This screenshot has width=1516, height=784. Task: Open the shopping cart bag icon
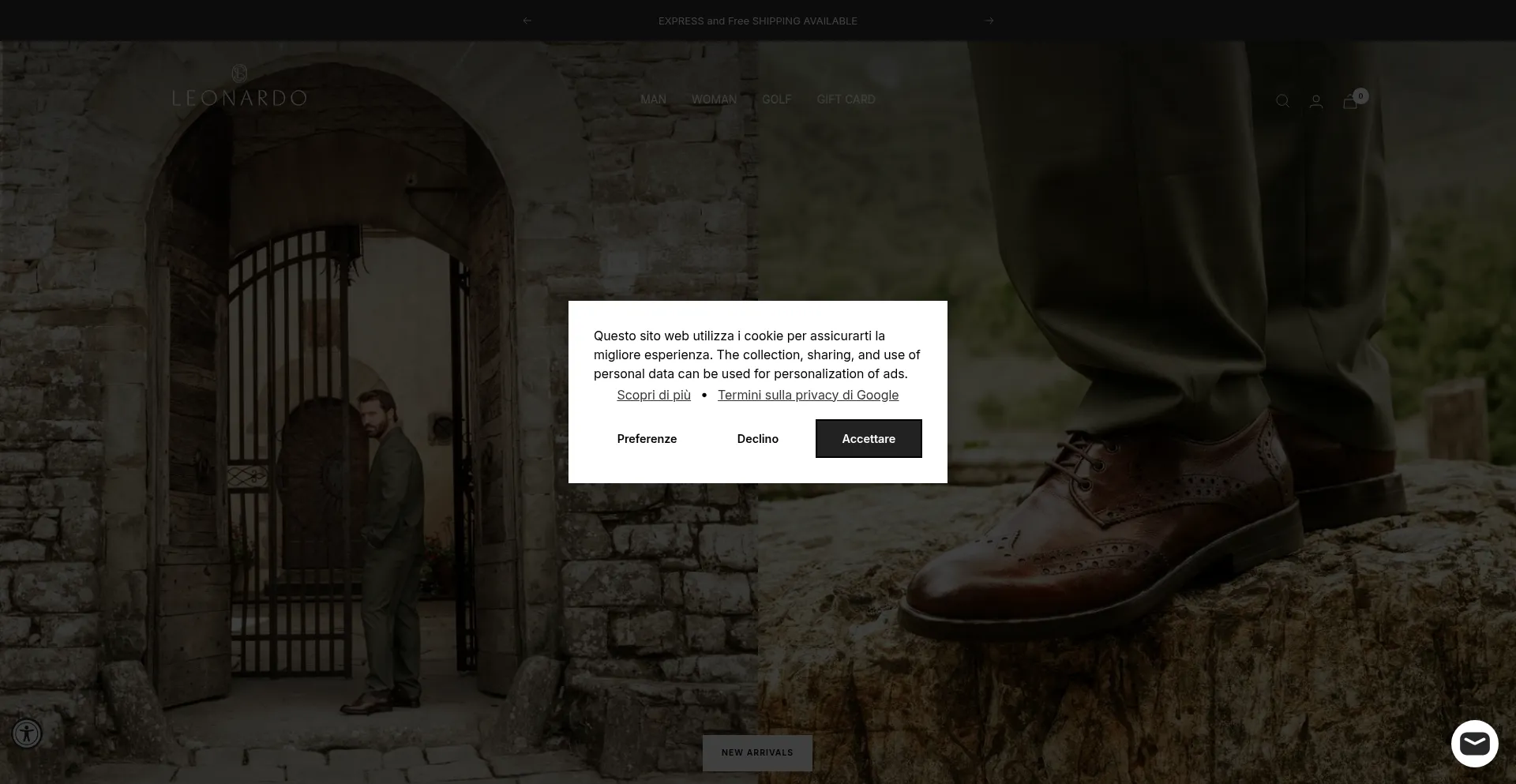pyautogui.click(x=1349, y=102)
